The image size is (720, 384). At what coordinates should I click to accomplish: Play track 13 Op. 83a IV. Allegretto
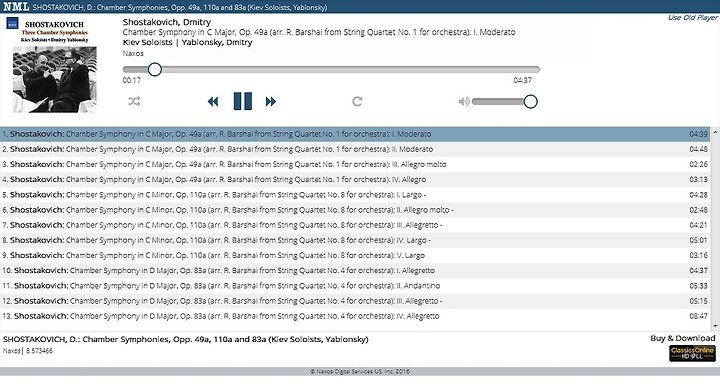click(x=355, y=316)
